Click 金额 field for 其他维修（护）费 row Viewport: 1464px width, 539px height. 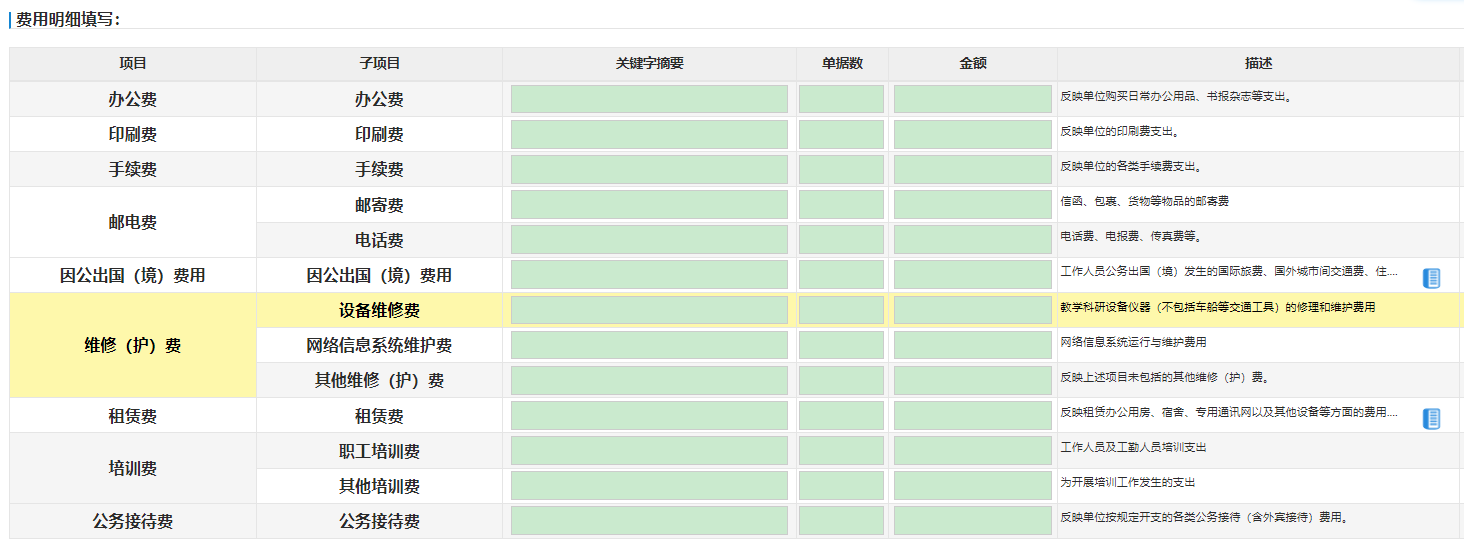(x=972, y=380)
